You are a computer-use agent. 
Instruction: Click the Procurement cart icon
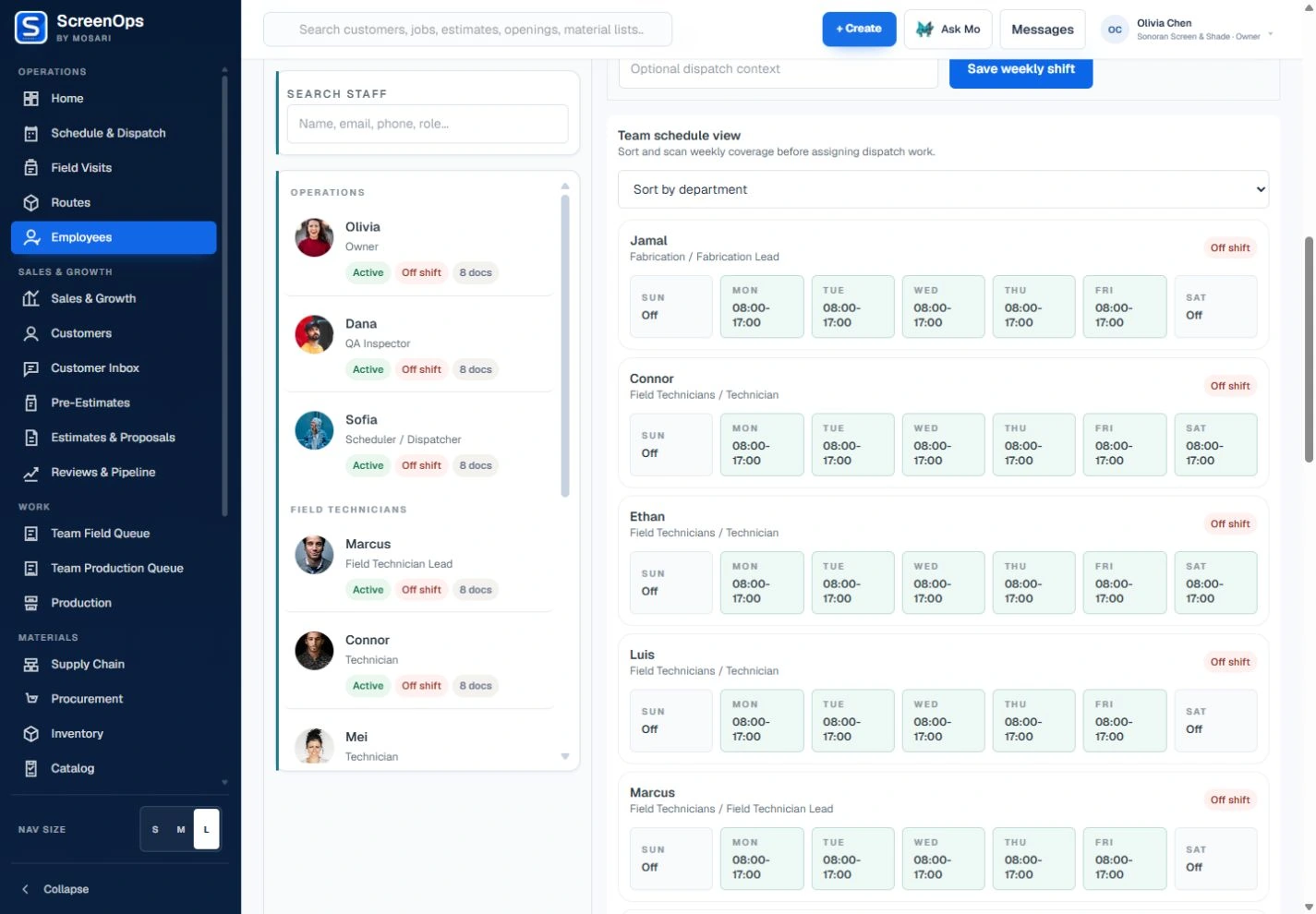click(x=31, y=699)
